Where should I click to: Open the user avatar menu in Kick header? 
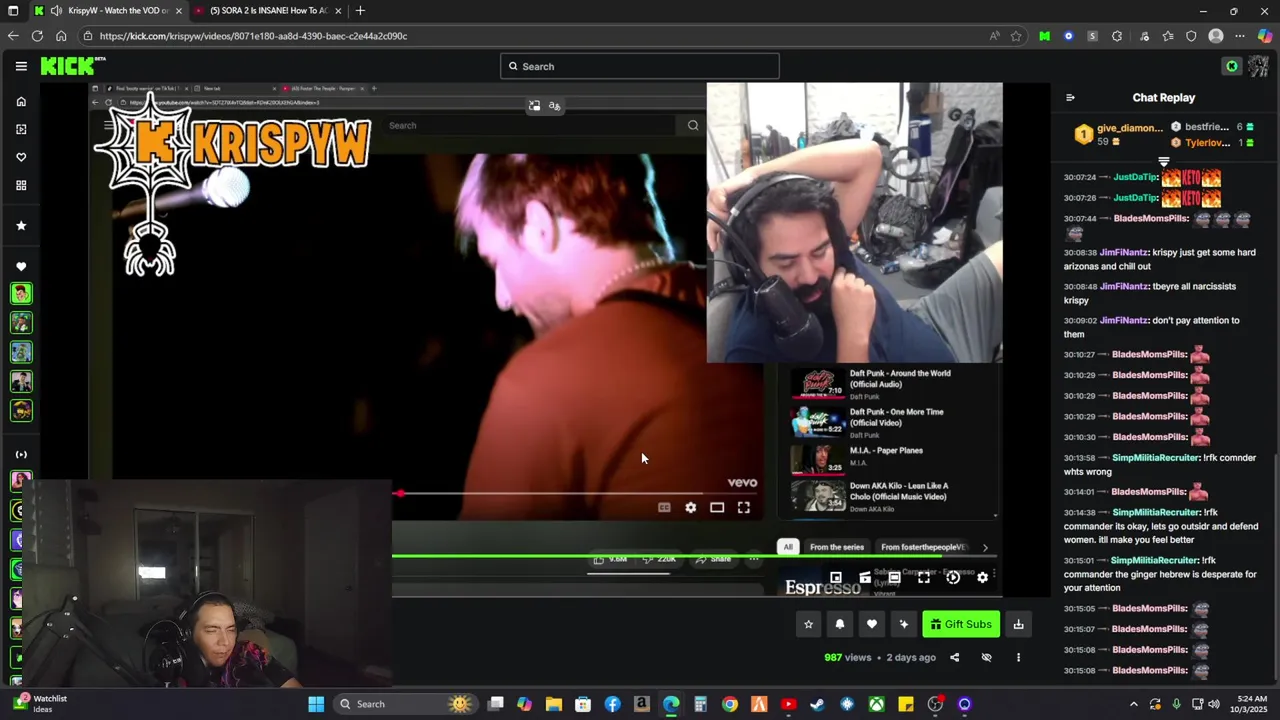[1258, 66]
